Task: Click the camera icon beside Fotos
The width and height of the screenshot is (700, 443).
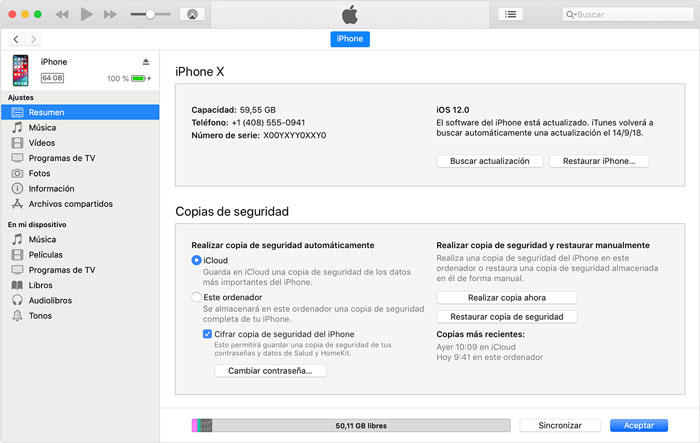Action: pos(17,173)
